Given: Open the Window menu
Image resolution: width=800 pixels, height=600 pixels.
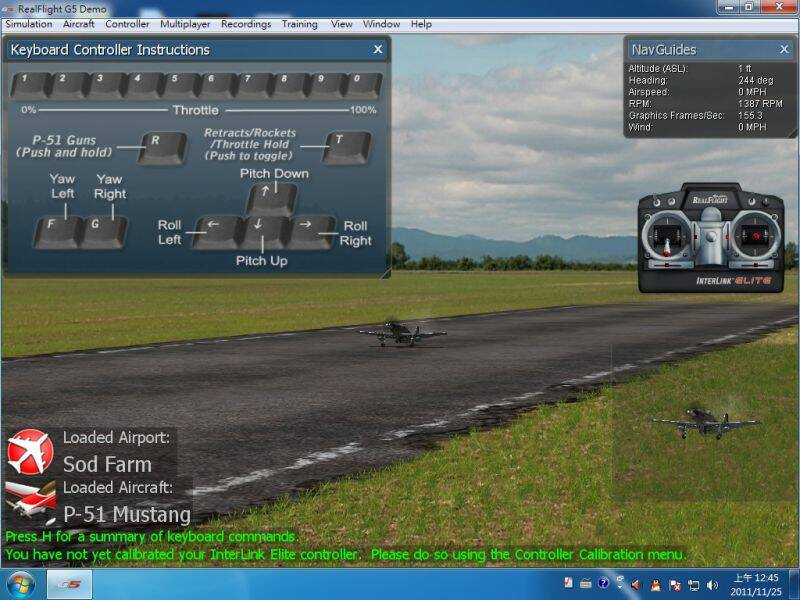Looking at the screenshot, I should [381, 24].
